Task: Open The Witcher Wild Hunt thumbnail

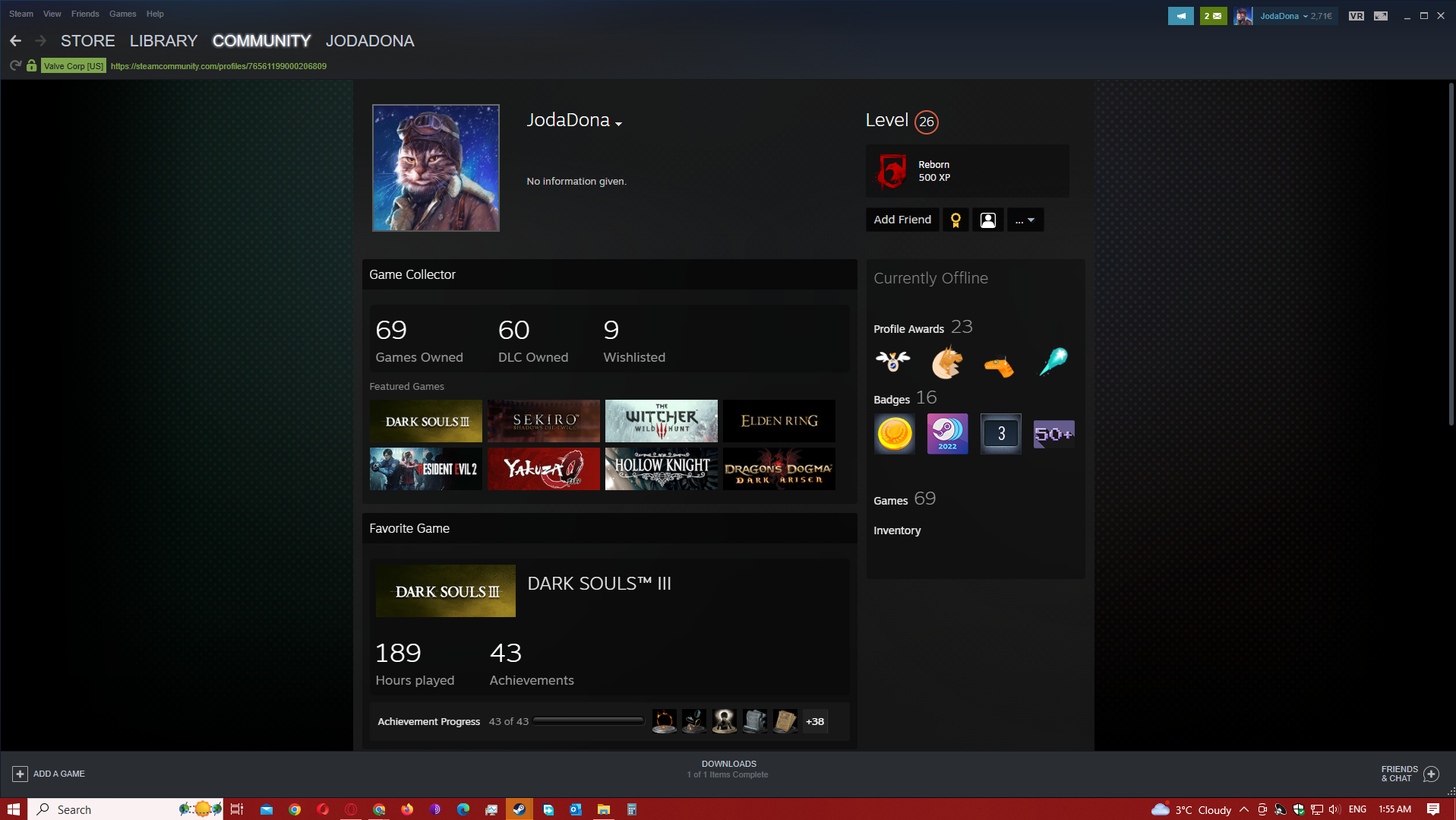Action: pyautogui.click(x=662, y=421)
